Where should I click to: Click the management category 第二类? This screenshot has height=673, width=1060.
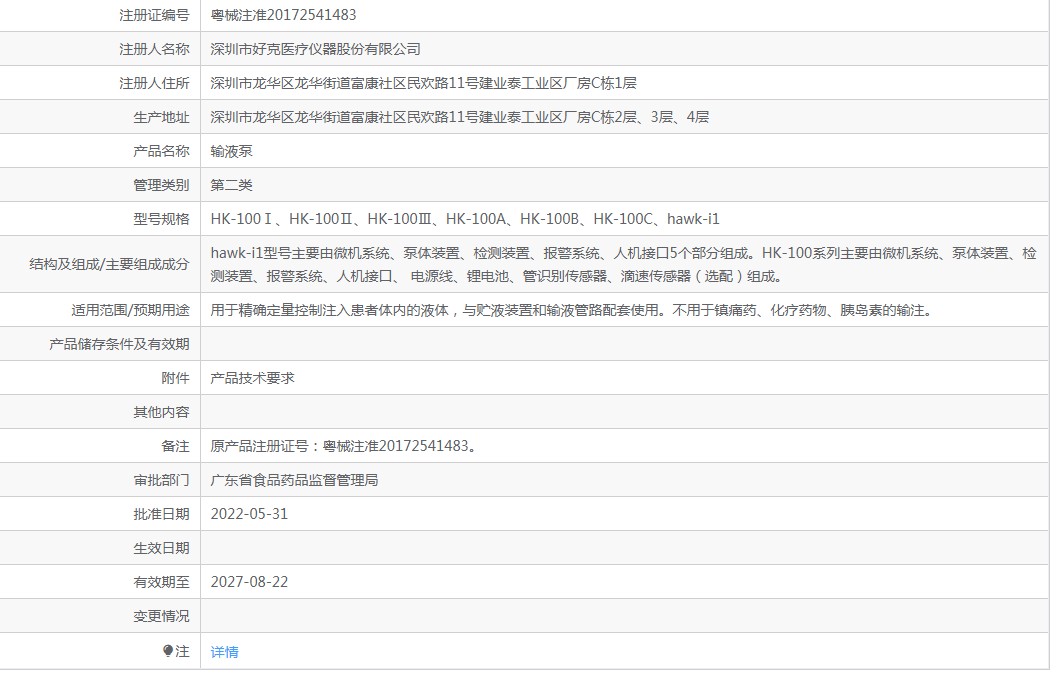pos(231,185)
